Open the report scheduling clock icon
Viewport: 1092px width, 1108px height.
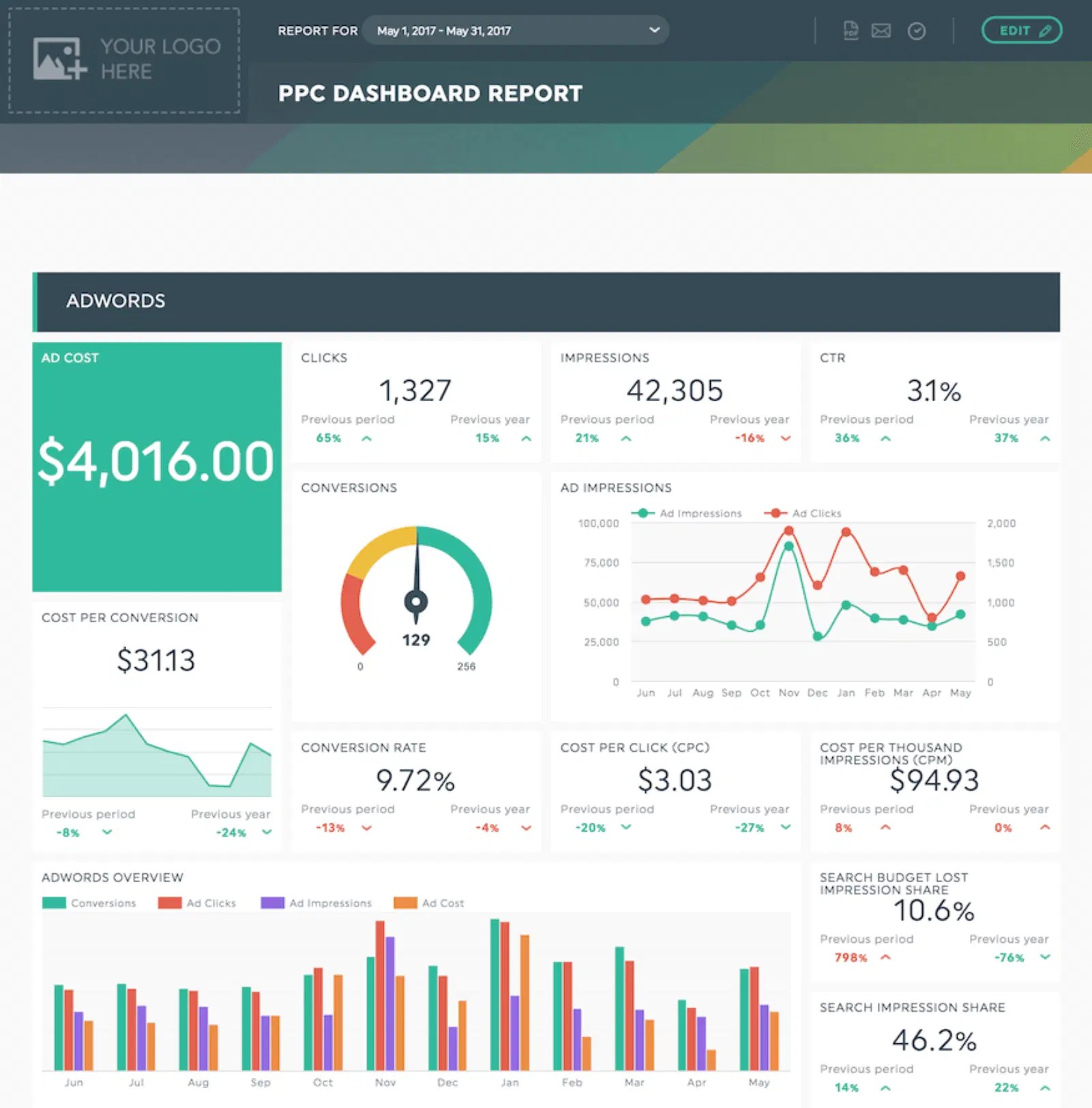(x=917, y=30)
